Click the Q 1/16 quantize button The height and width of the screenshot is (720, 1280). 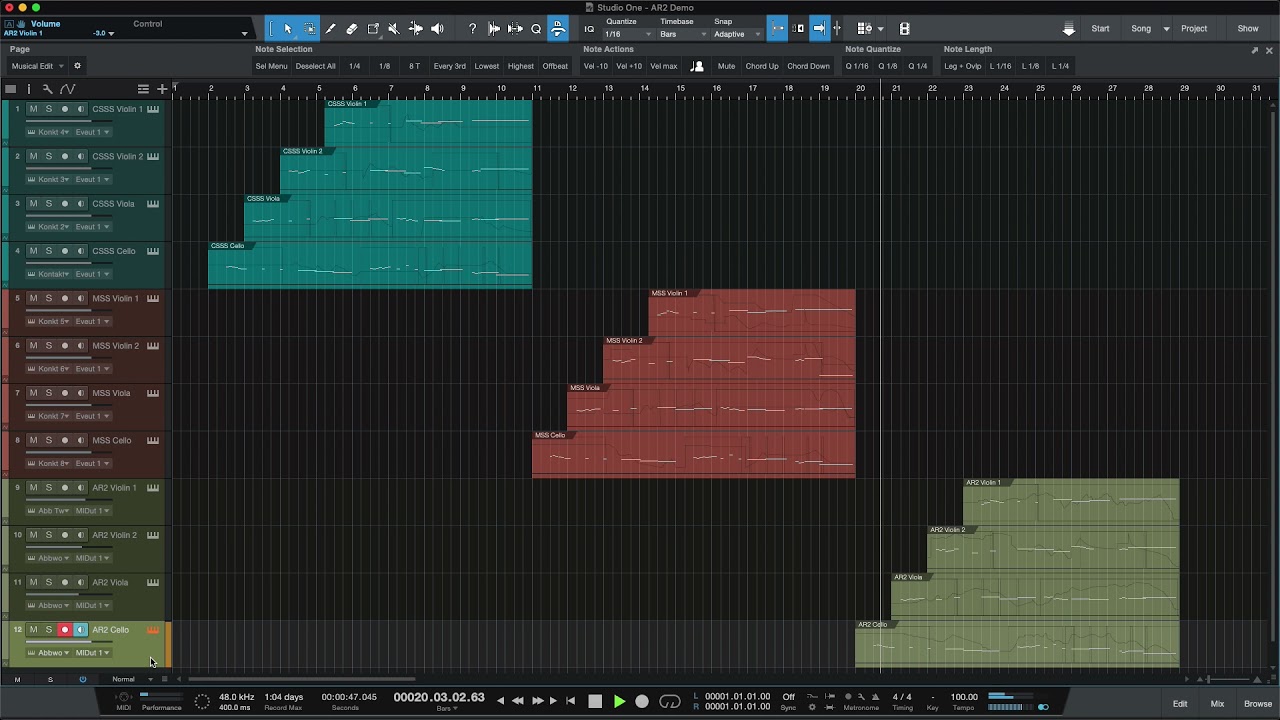coord(857,66)
